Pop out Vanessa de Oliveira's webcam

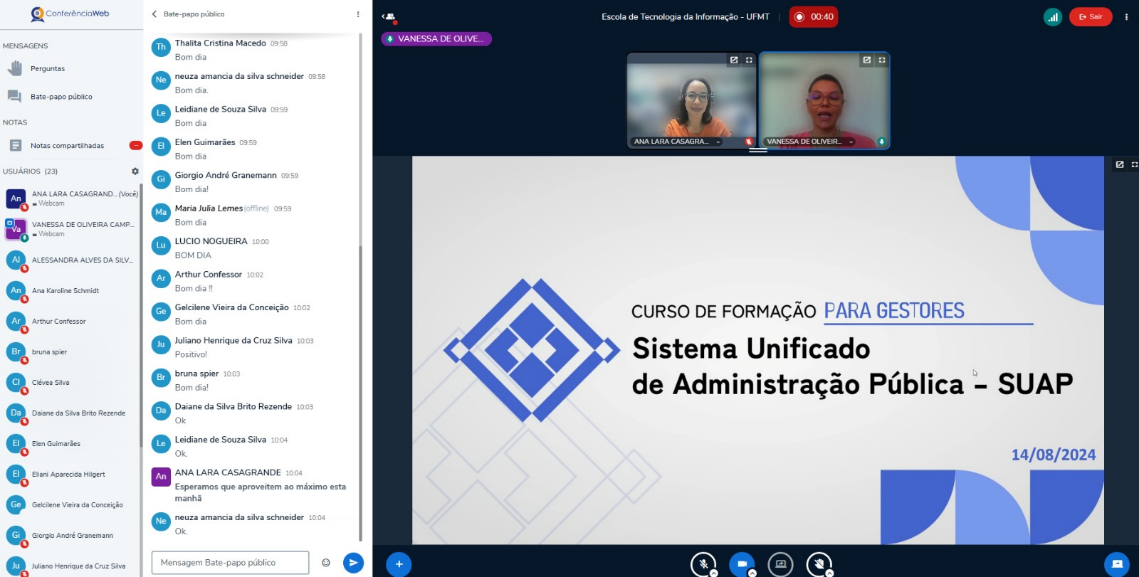click(867, 60)
